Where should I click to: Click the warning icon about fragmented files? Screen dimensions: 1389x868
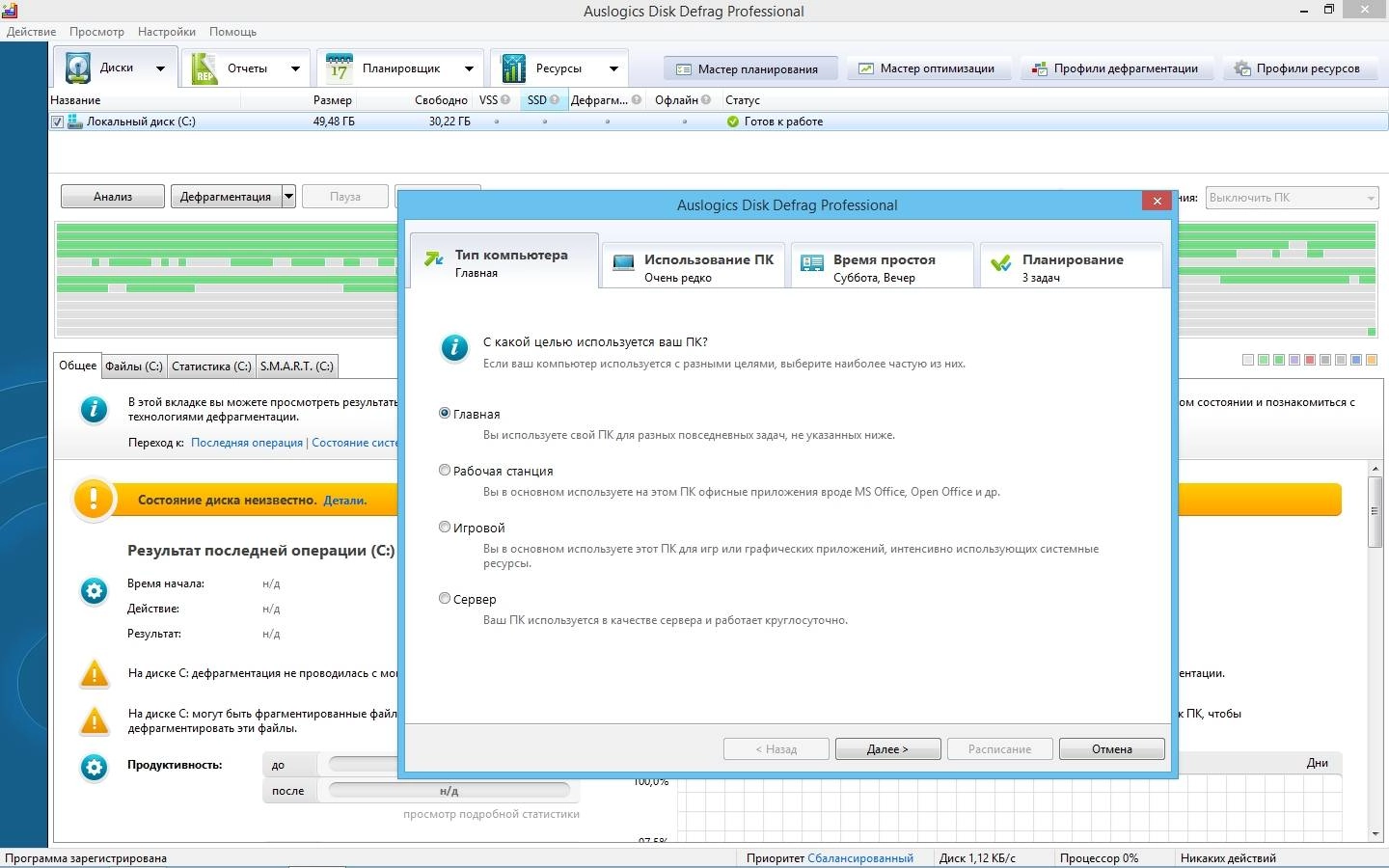(95, 720)
